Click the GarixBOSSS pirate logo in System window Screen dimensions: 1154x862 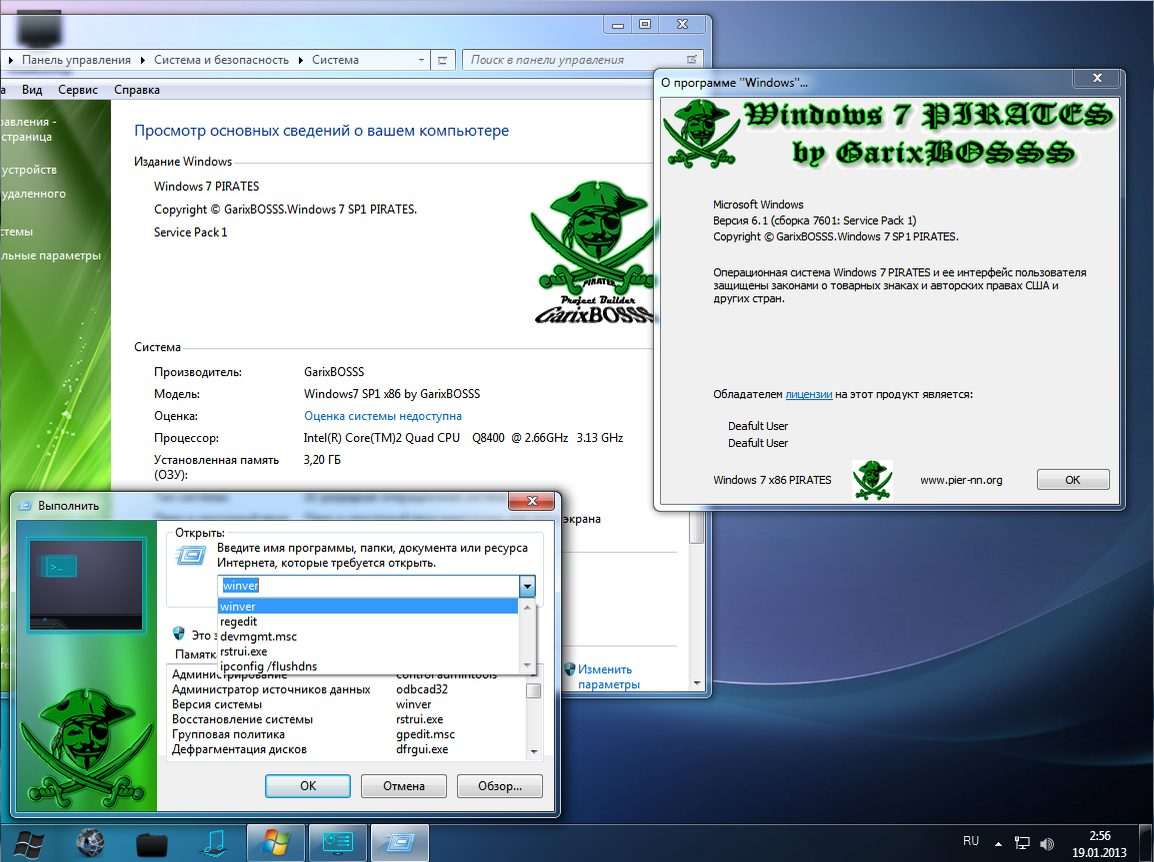click(x=592, y=252)
